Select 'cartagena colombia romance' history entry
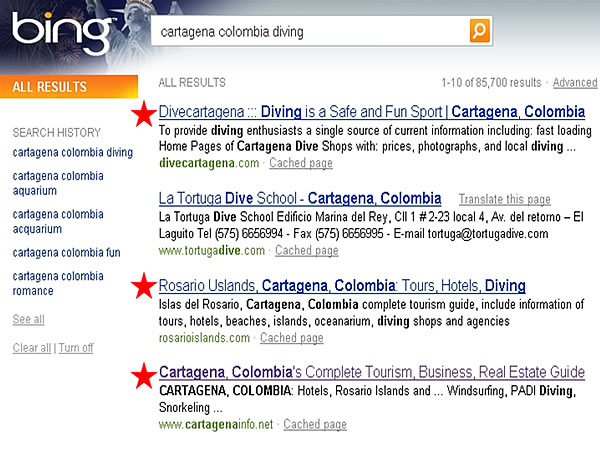 click(x=57, y=283)
